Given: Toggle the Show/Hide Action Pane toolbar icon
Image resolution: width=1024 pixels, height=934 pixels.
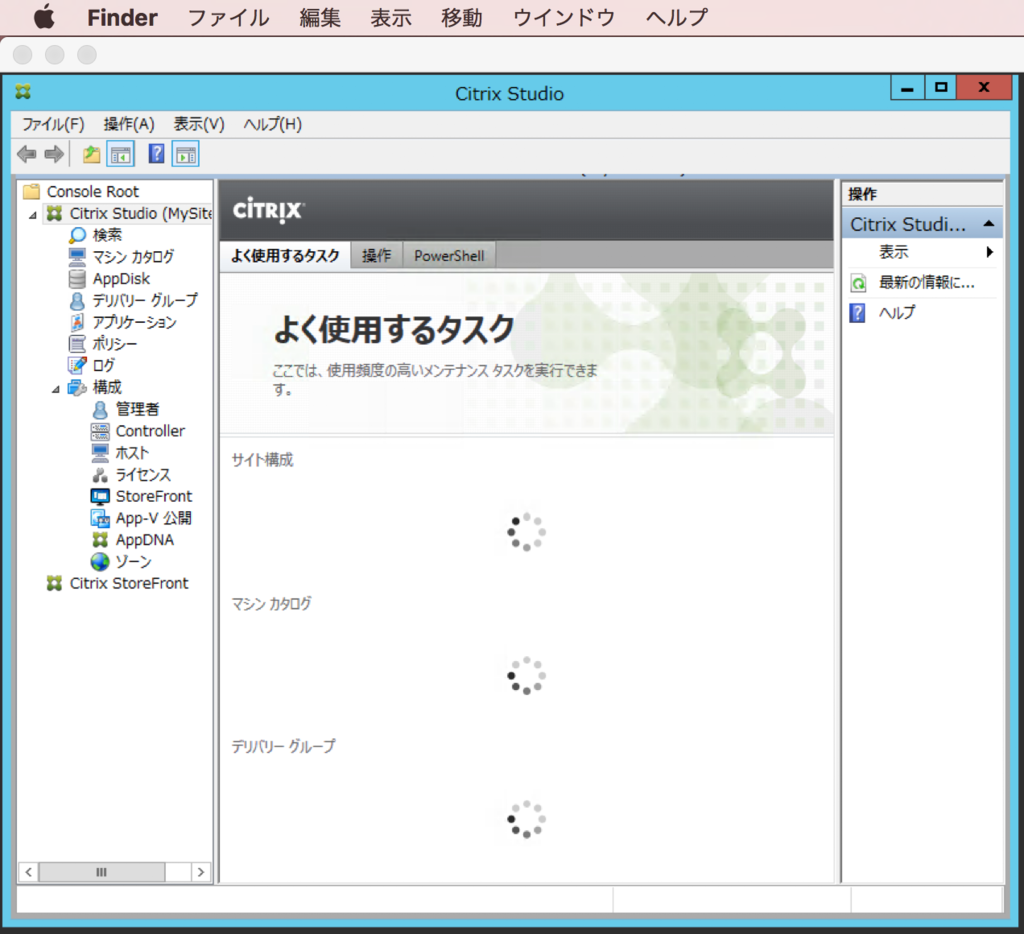Looking at the screenshot, I should 185,155.
